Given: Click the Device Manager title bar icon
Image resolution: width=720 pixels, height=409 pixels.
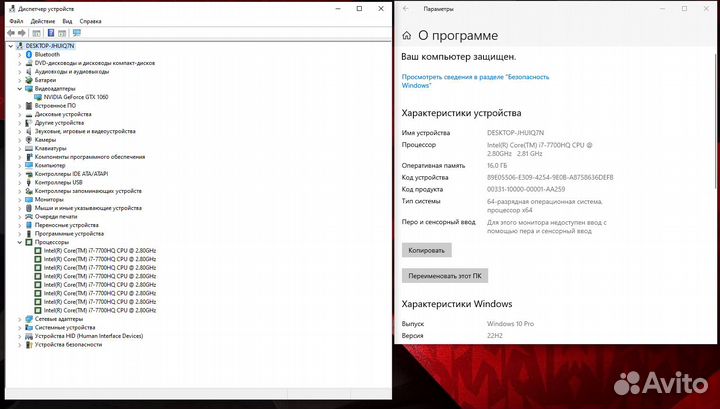Looking at the screenshot, I should [12, 9].
